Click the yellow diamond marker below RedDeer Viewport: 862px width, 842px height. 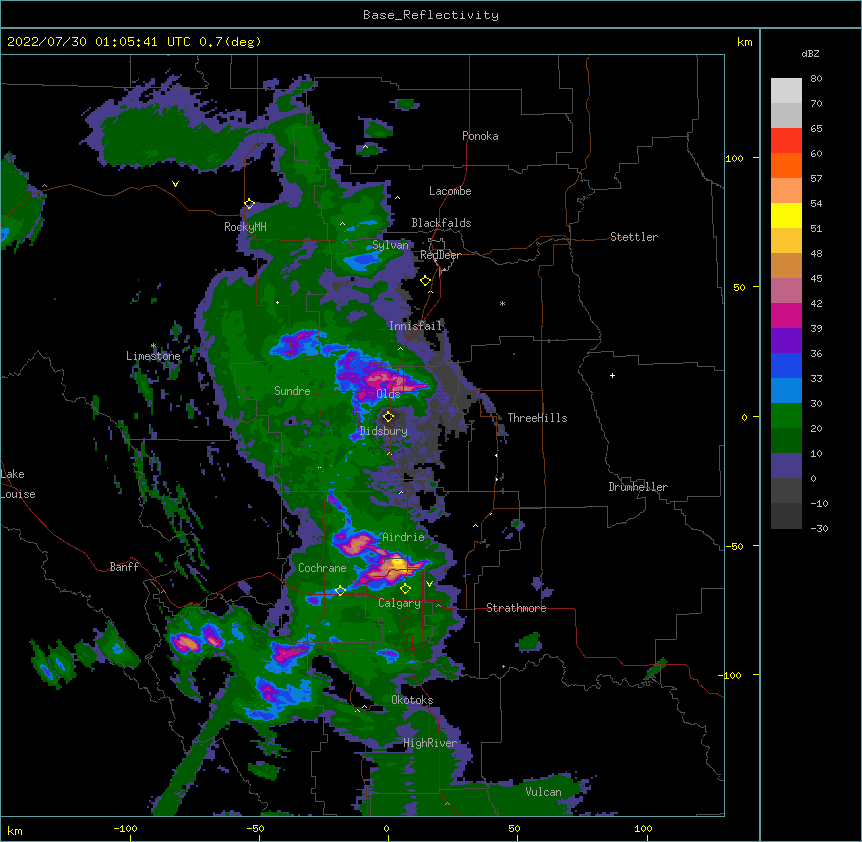tap(425, 281)
